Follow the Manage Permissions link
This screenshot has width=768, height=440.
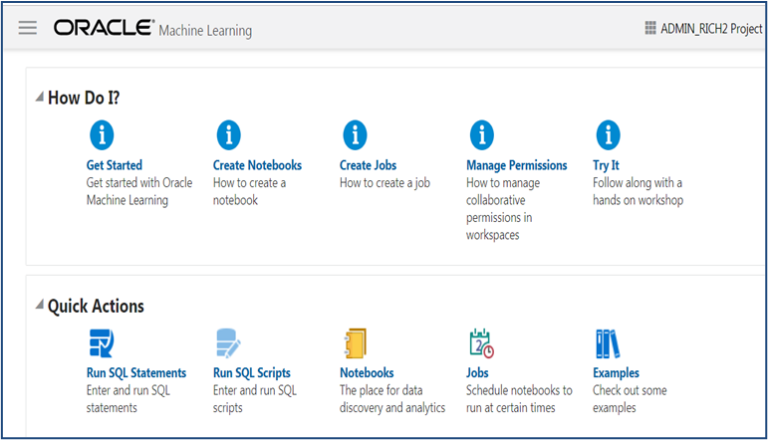coord(516,165)
